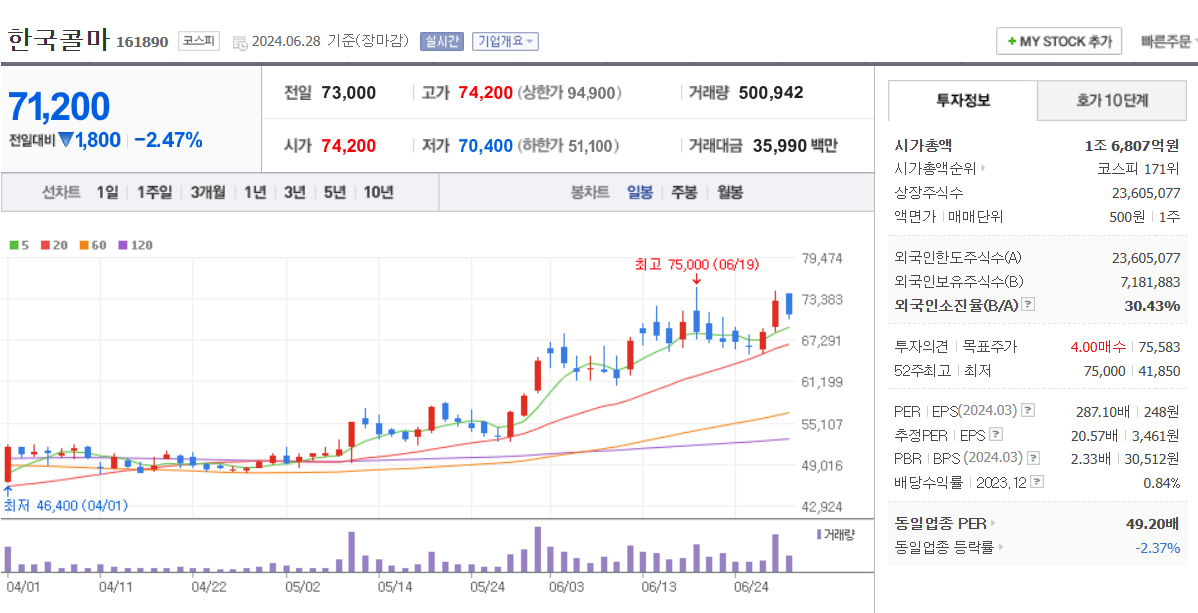Viewport: 1198px width, 613px height.
Task: Click the 거래량 value 500,942
Action: click(771, 93)
